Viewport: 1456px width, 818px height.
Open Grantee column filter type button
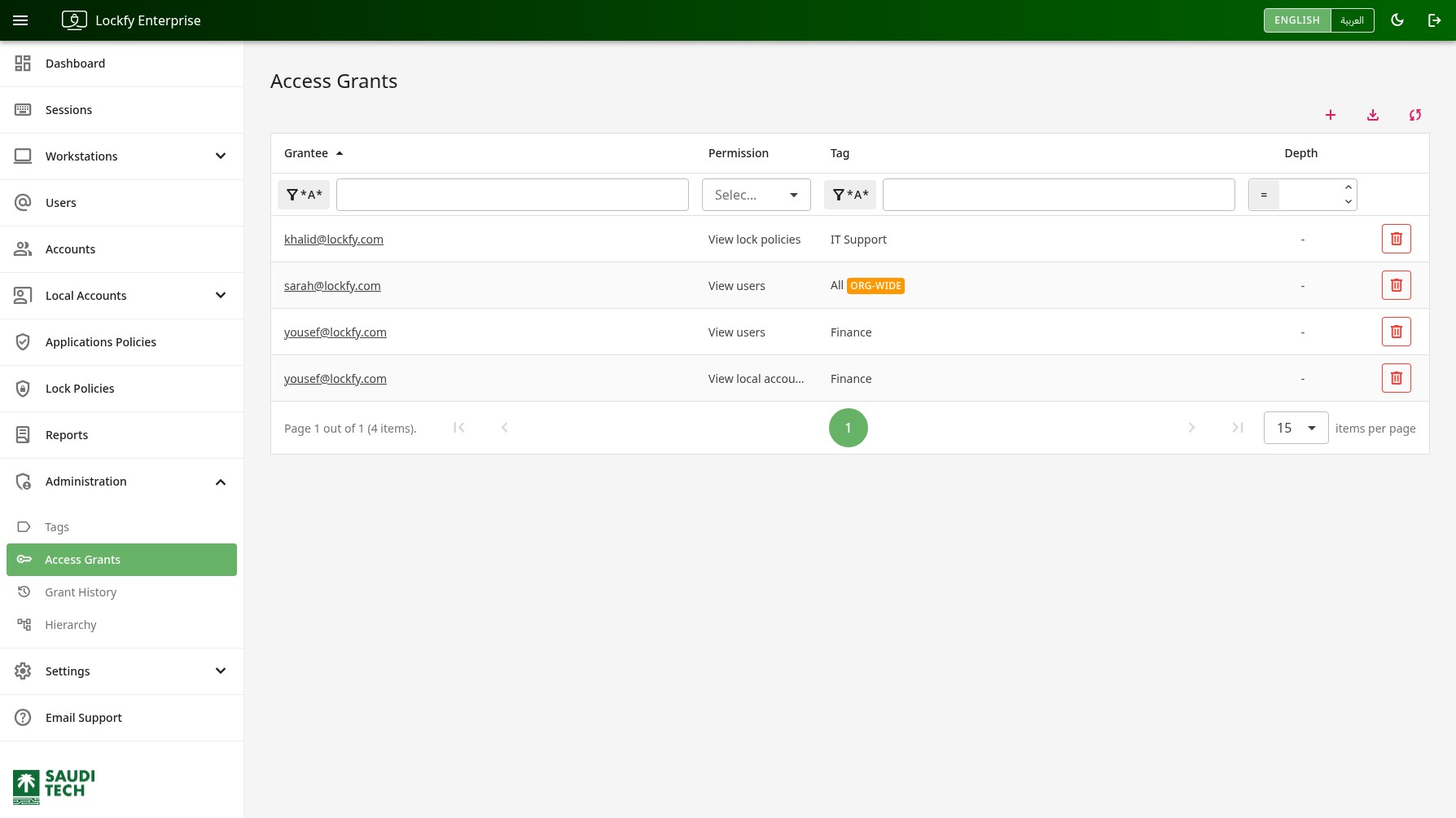click(304, 195)
